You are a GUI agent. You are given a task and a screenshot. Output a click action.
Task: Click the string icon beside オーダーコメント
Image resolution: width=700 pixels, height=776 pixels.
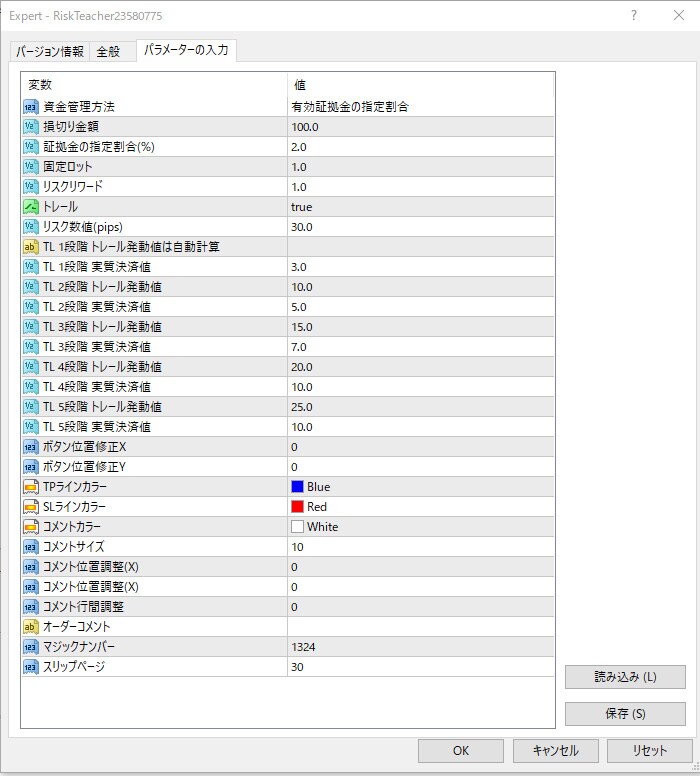coord(31,627)
